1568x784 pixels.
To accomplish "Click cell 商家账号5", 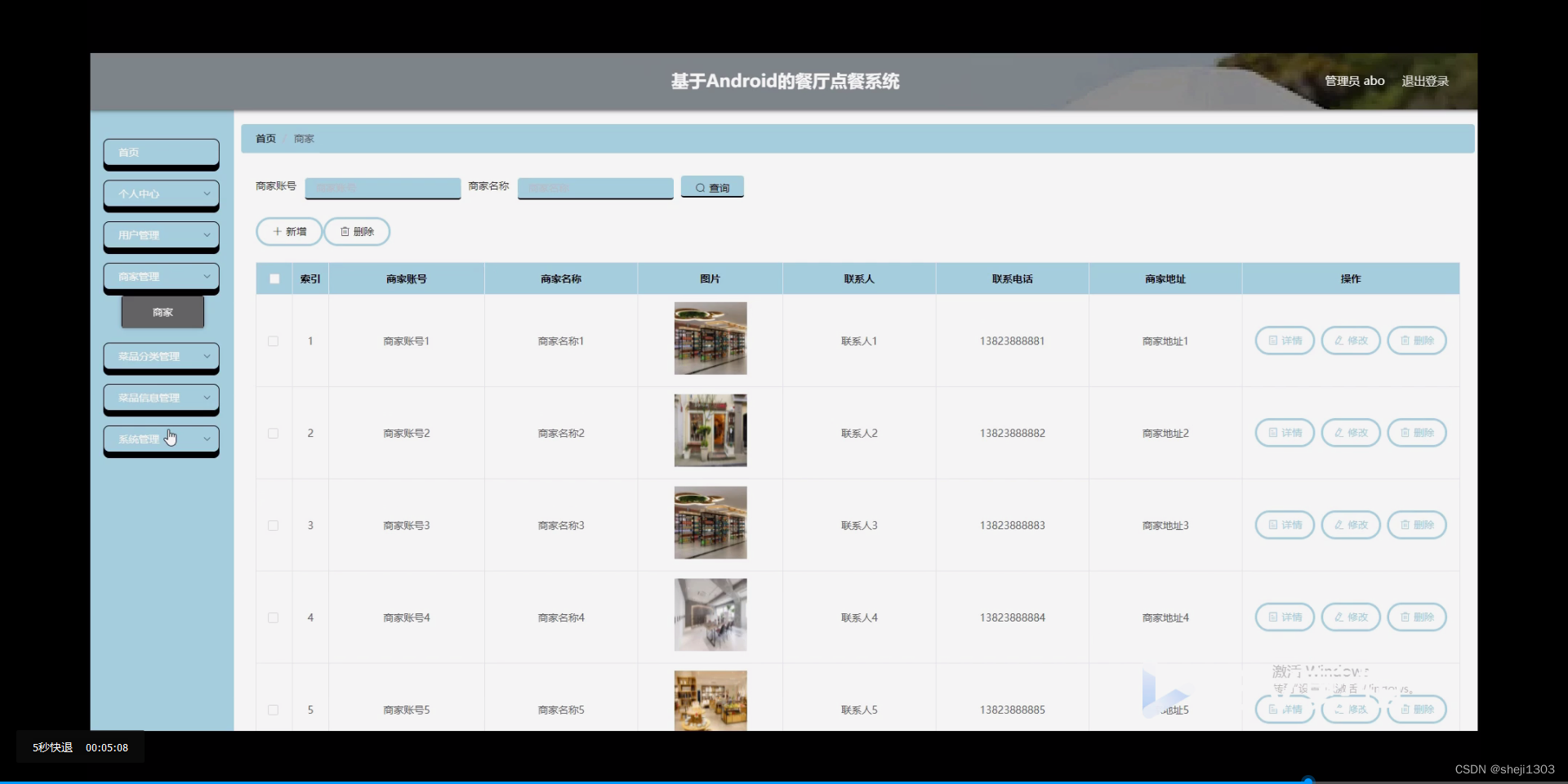I will tap(407, 710).
